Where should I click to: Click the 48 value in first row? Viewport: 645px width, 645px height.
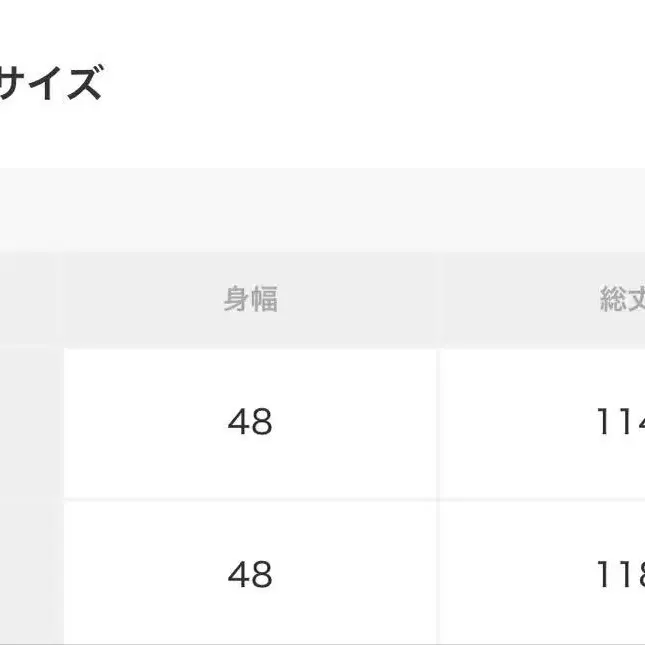pos(250,422)
